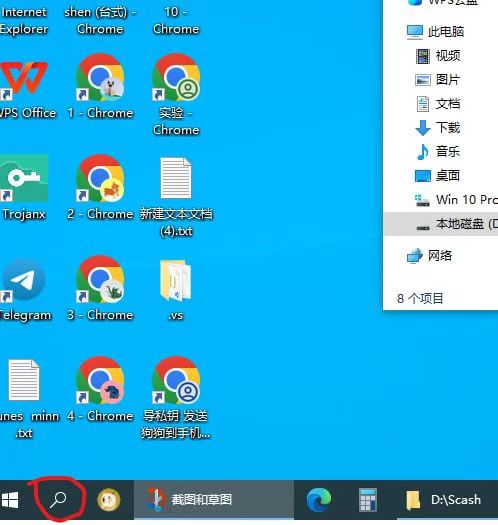
Task: Select the Internet Explorer desktop label
Action: (23, 20)
